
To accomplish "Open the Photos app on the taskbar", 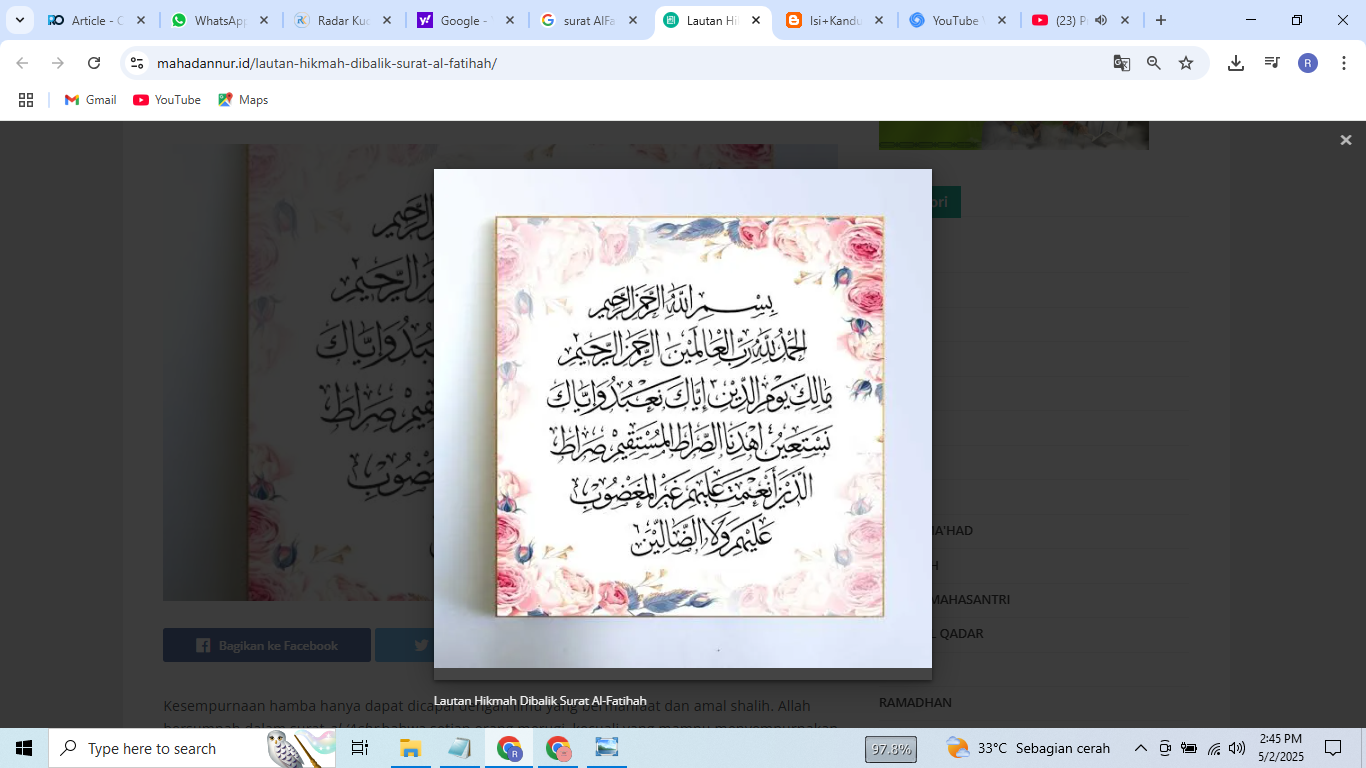I will (x=607, y=748).
